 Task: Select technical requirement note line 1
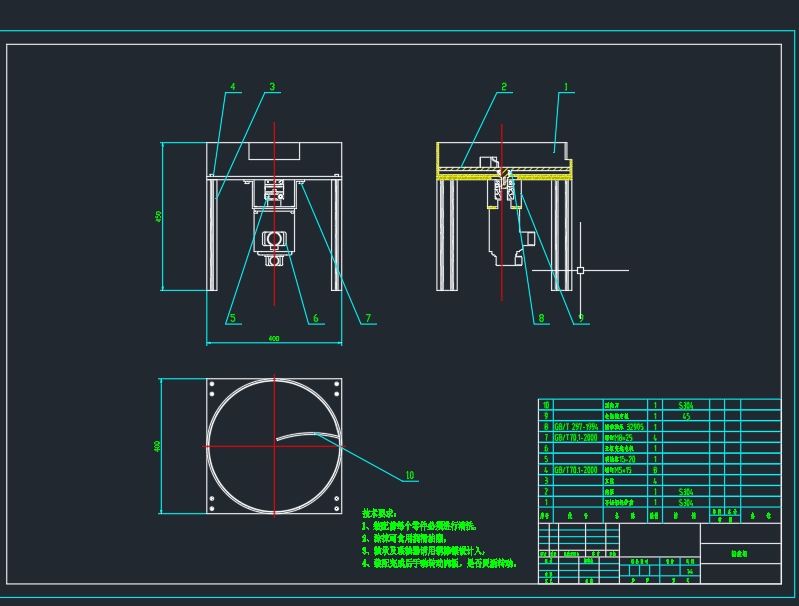(419, 526)
